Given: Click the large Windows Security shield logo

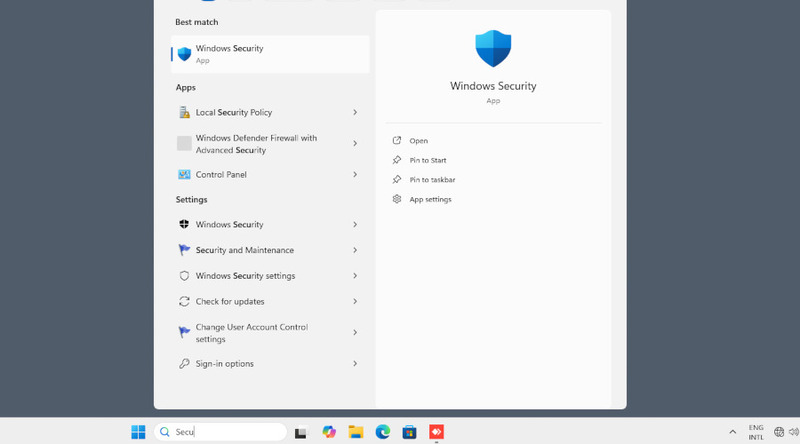Looking at the screenshot, I should click(x=493, y=48).
